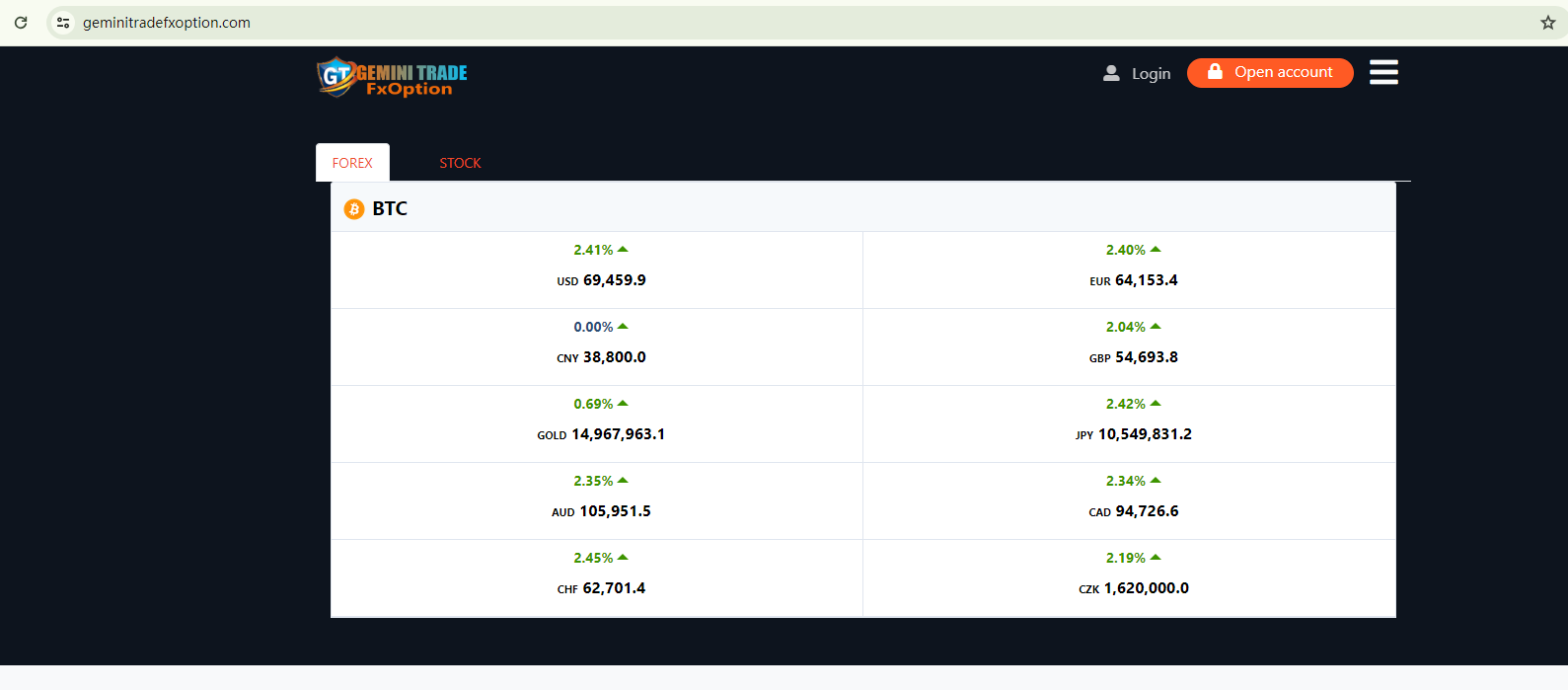Select the CHF 62,701.4 price
The height and width of the screenshot is (690, 1568).
click(x=601, y=588)
